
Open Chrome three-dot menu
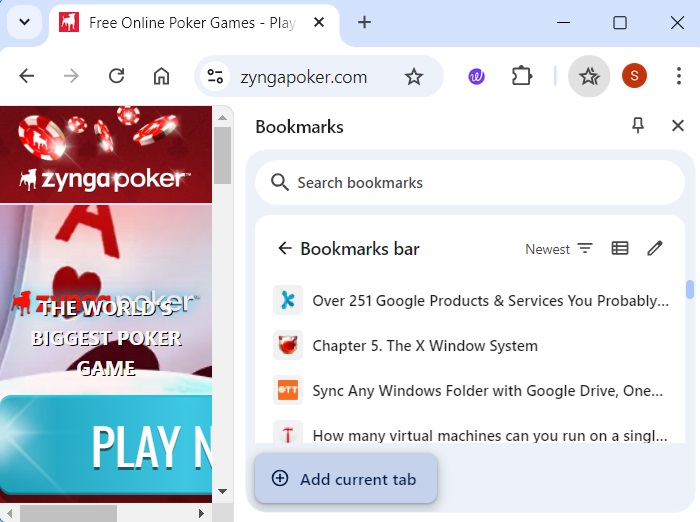pos(679,76)
